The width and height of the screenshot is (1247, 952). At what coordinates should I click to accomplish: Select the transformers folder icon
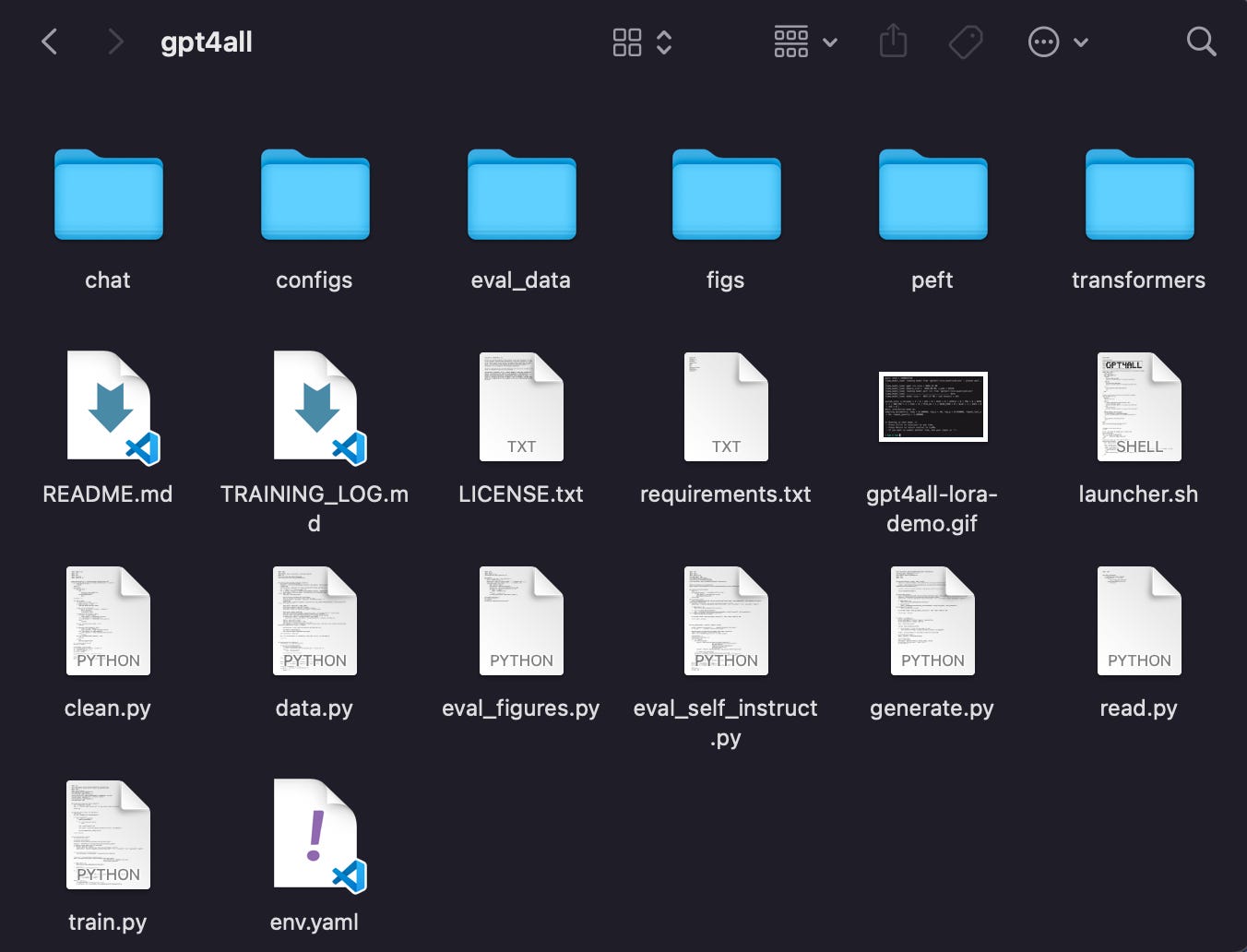coord(1140,195)
